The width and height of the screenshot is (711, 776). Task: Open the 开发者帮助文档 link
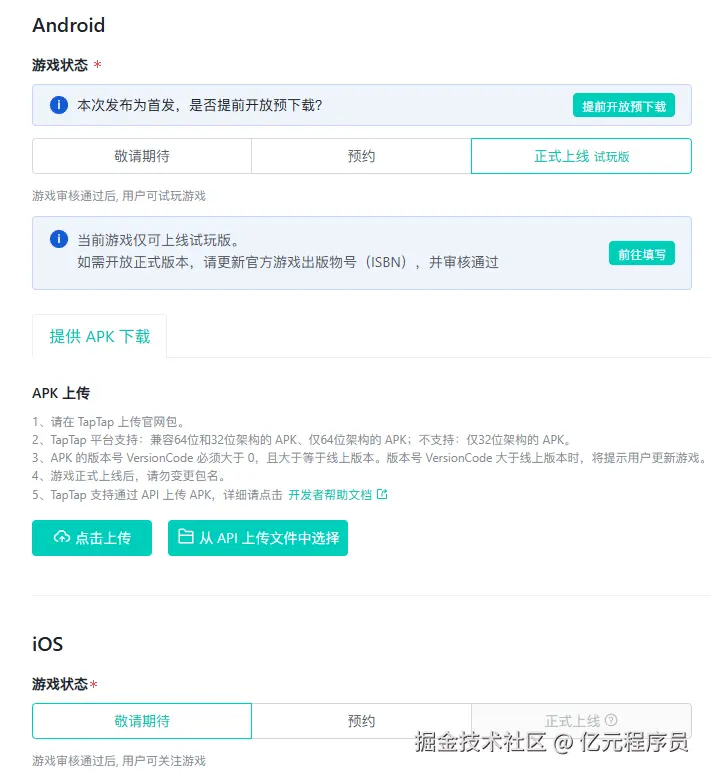330,494
